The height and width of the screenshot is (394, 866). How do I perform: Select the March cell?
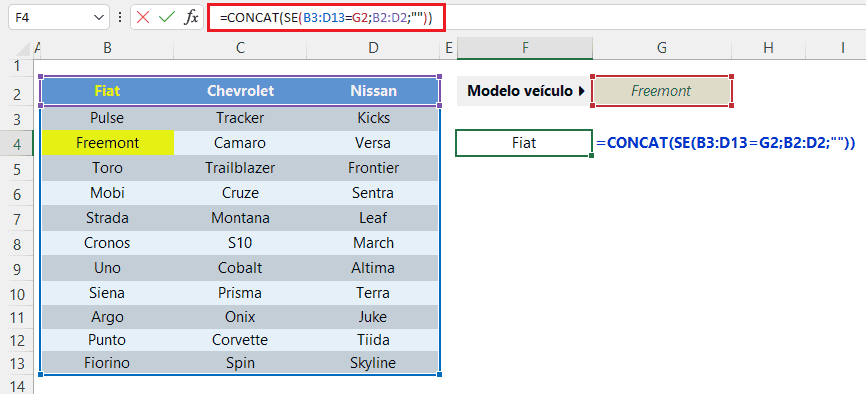pos(373,243)
